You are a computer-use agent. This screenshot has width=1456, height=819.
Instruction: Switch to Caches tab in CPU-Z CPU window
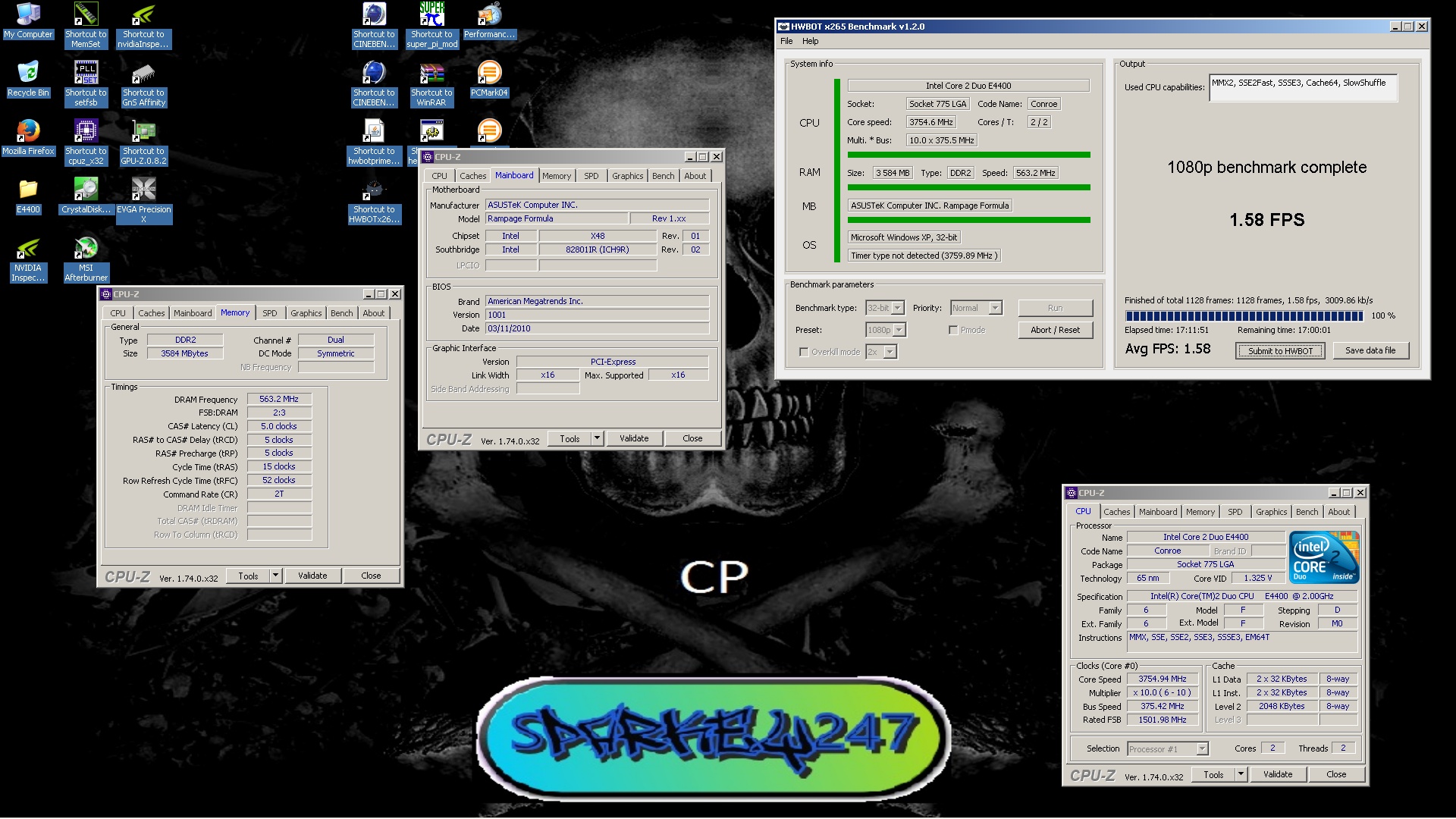[1117, 512]
